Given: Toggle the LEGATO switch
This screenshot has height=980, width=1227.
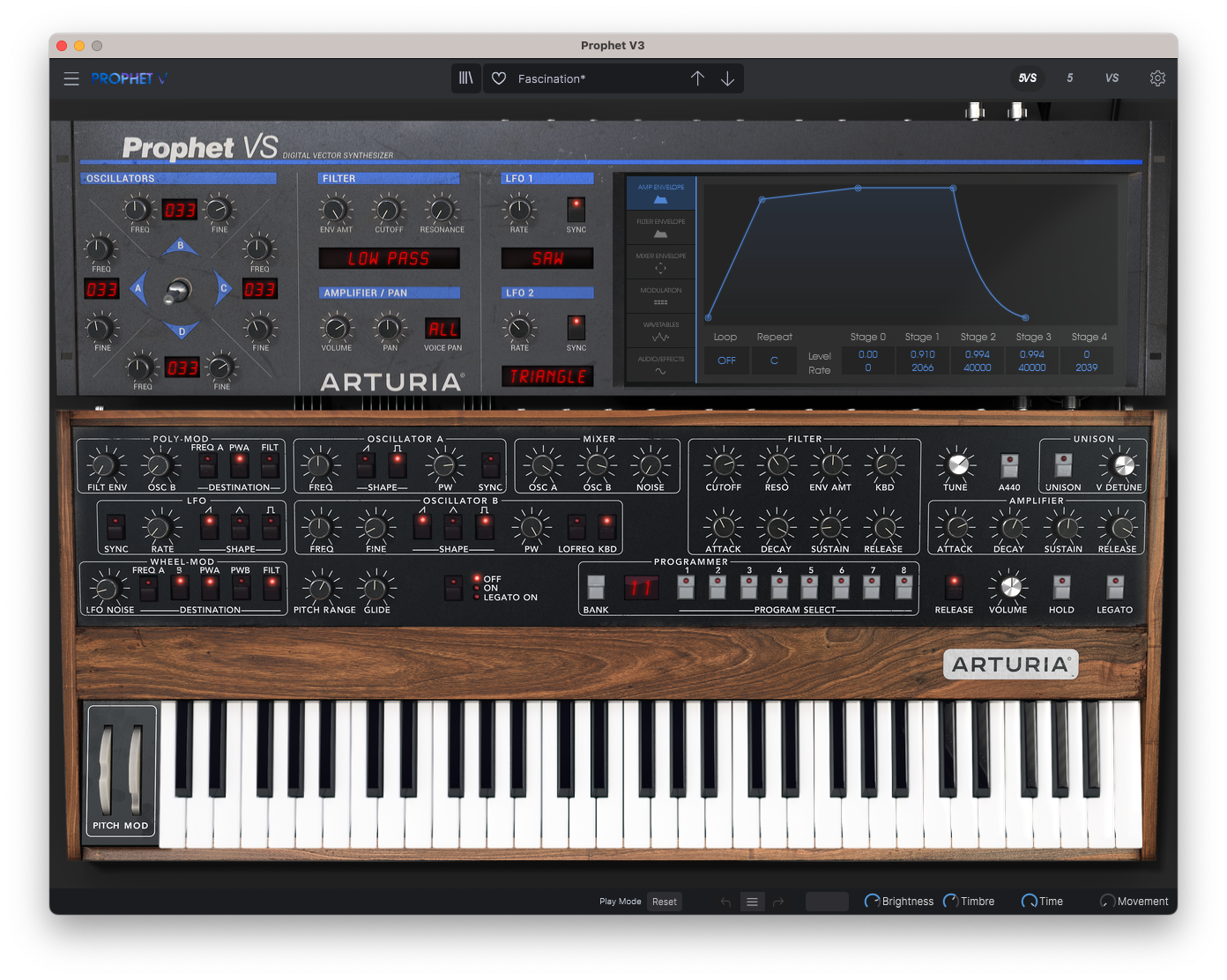Looking at the screenshot, I should point(1115,587).
